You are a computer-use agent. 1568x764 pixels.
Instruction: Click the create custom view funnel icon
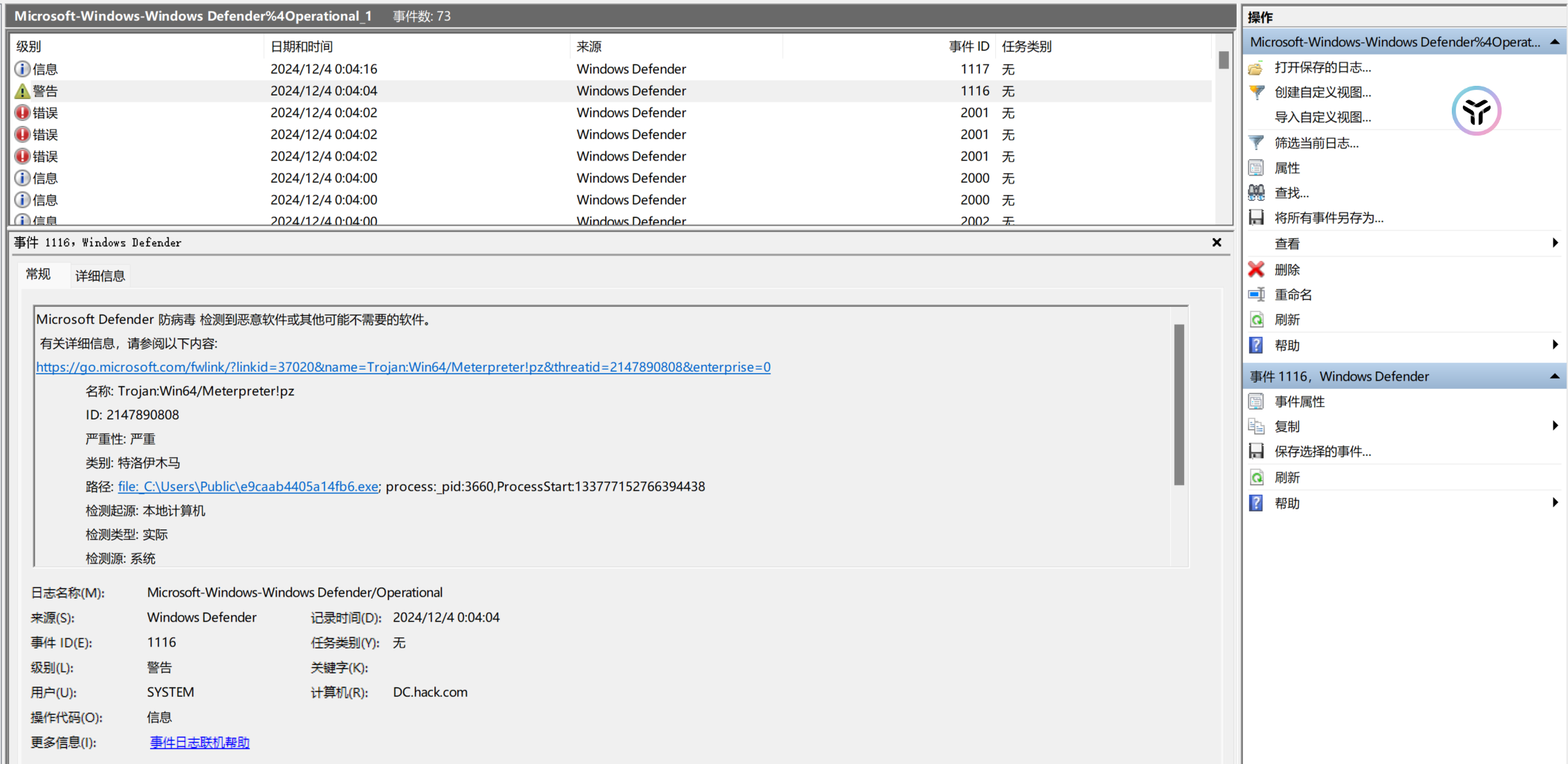[1256, 93]
